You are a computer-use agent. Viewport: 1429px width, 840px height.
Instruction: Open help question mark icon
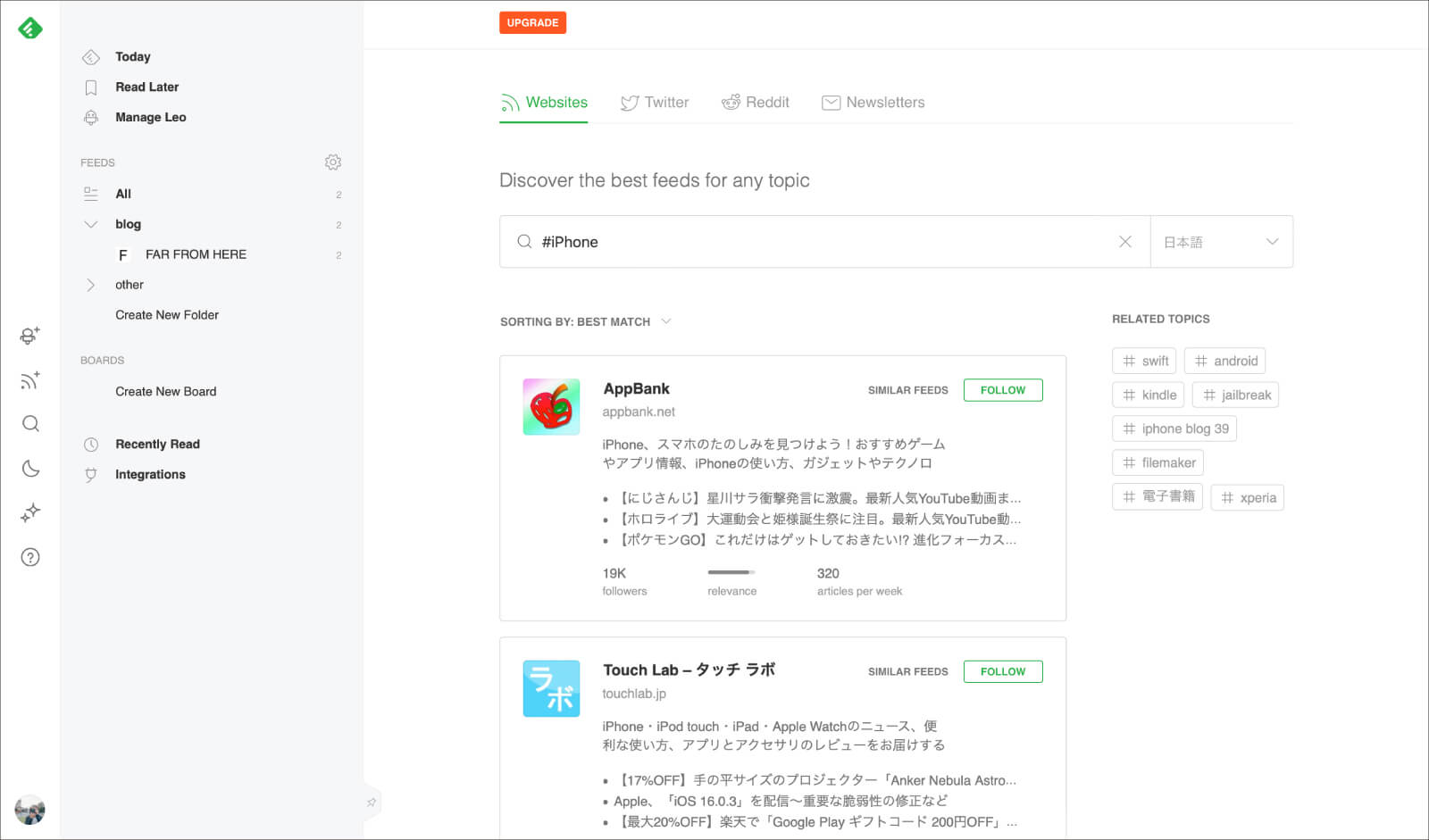pos(30,558)
